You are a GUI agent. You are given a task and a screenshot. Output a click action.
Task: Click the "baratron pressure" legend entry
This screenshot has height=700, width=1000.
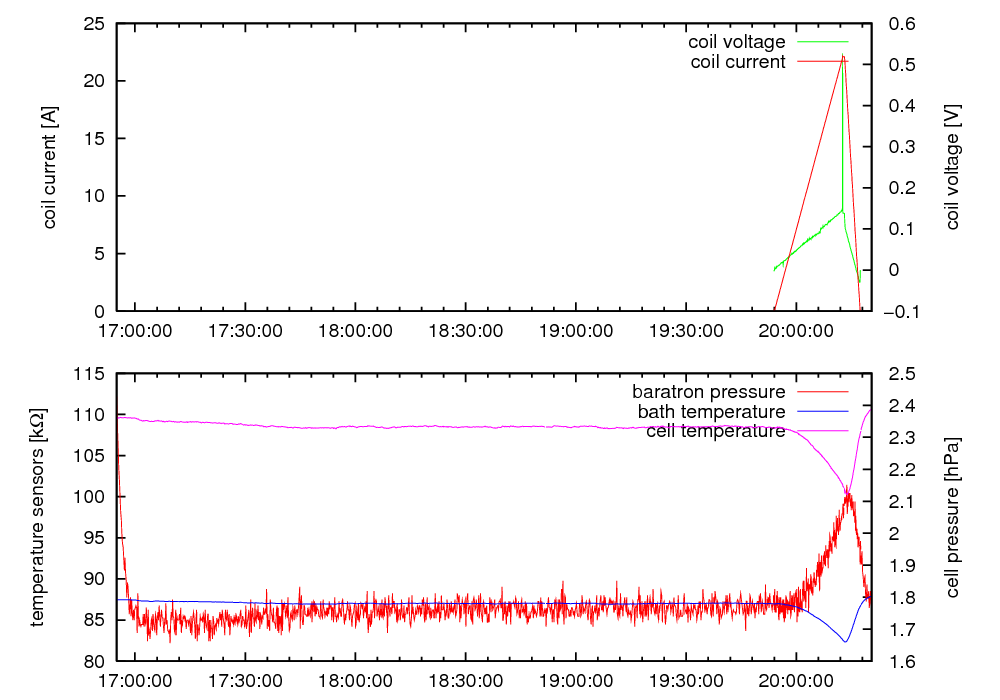708,391
